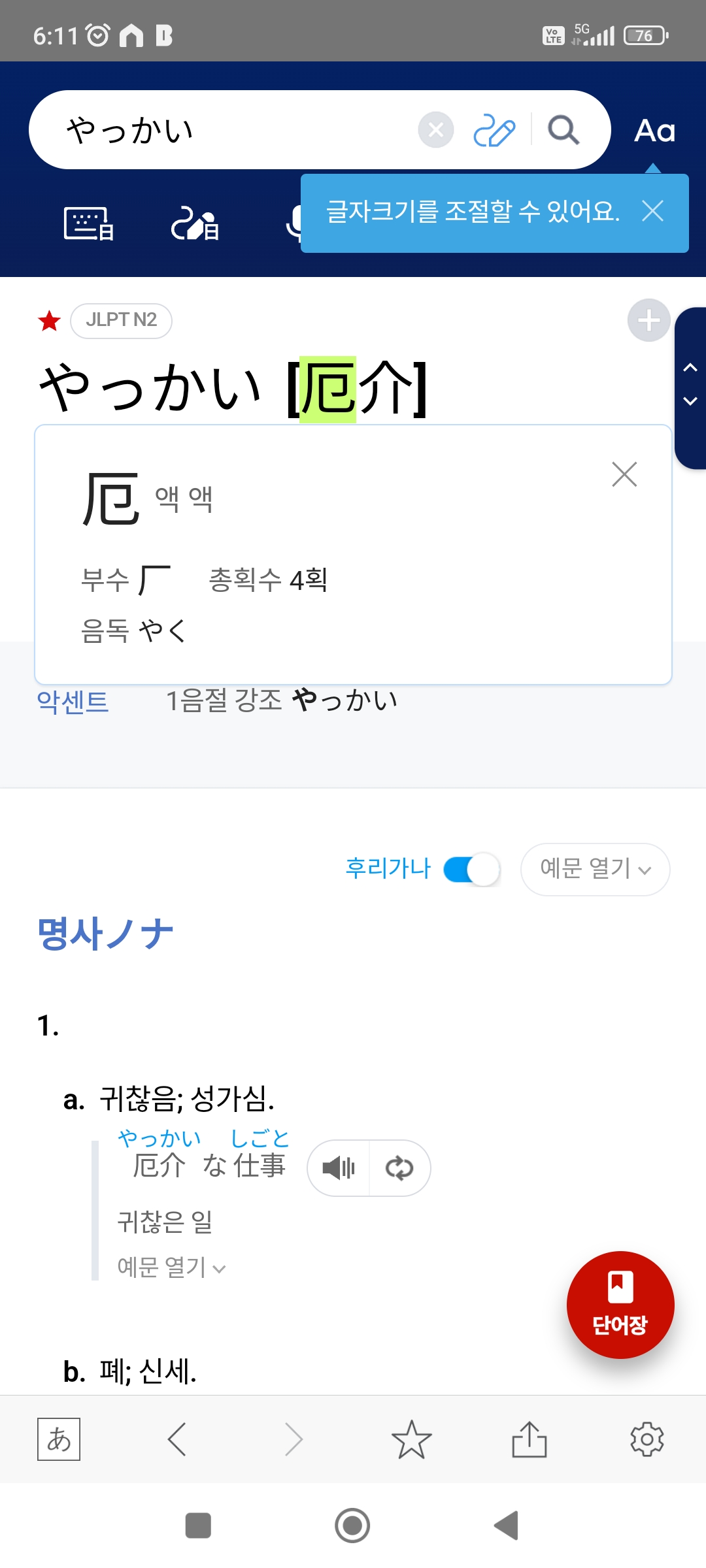This screenshot has height=1568, width=706.
Task: Repeat pronunciation of the example sentence
Action: 399,1168
